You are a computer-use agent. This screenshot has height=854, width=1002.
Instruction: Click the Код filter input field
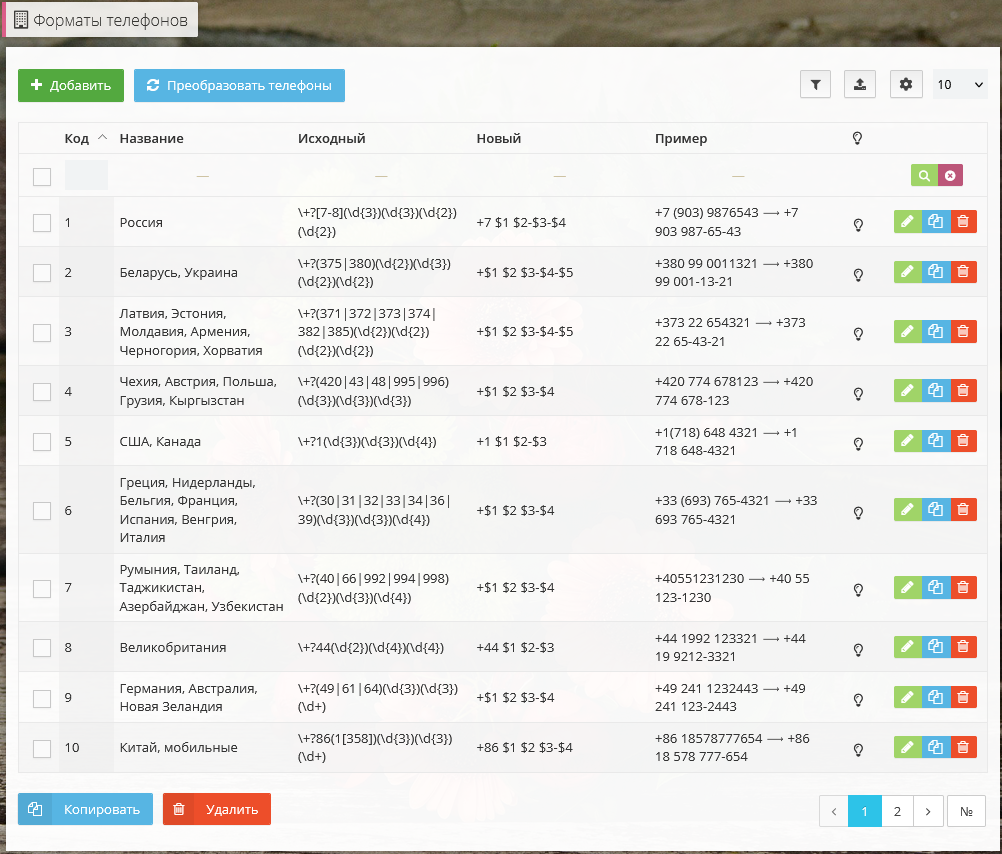point(86,176)
